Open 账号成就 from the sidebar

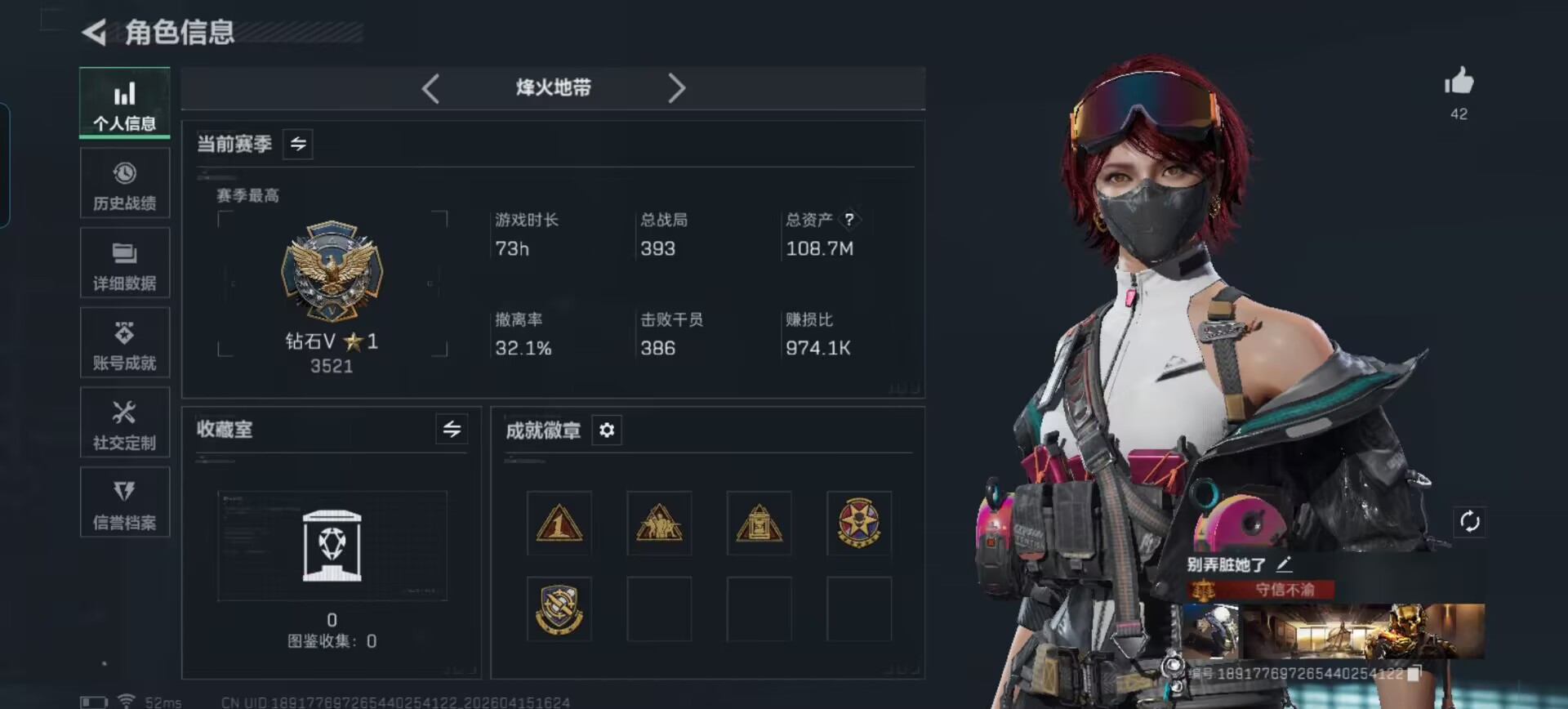[125, 342]
